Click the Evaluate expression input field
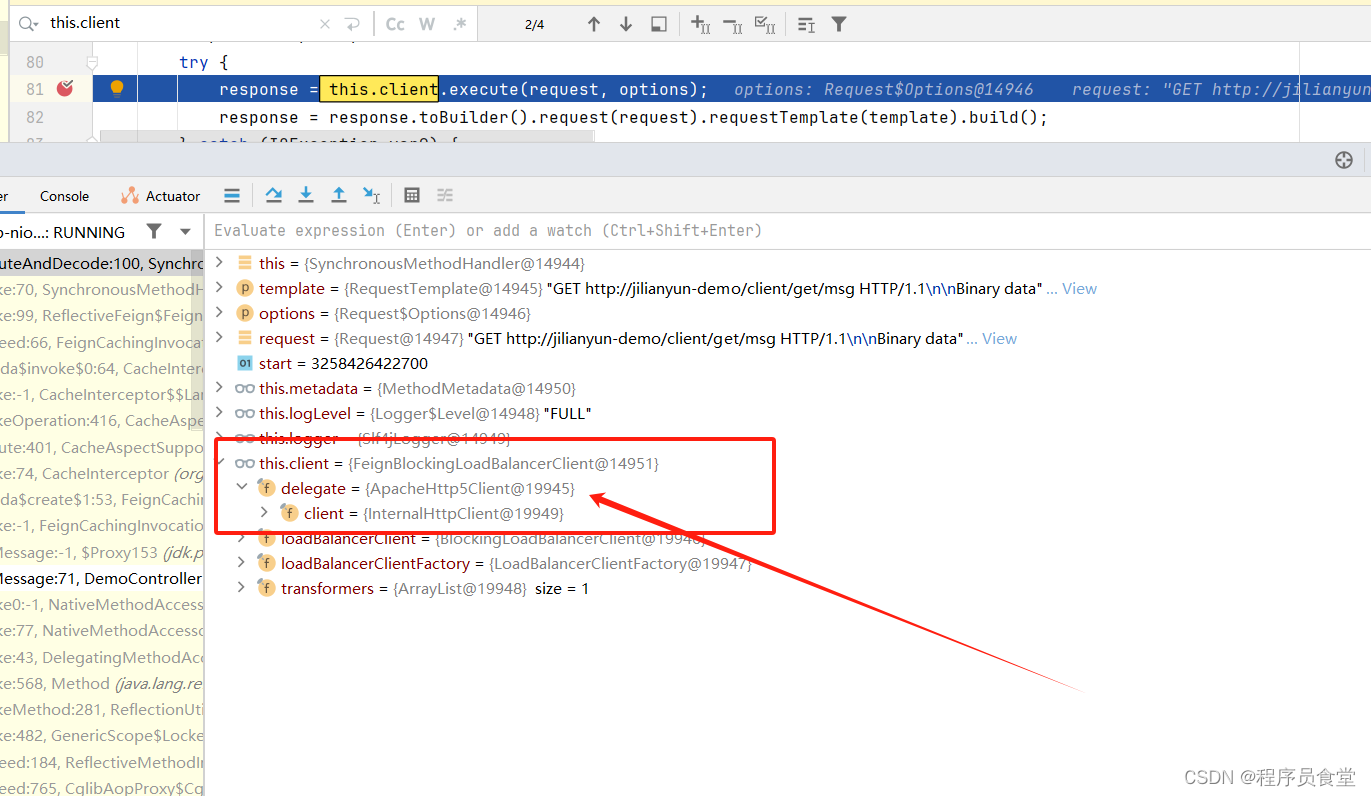The width and height of the screenshot is (1371, 796). pyautogui.click(x=500, y=230)
